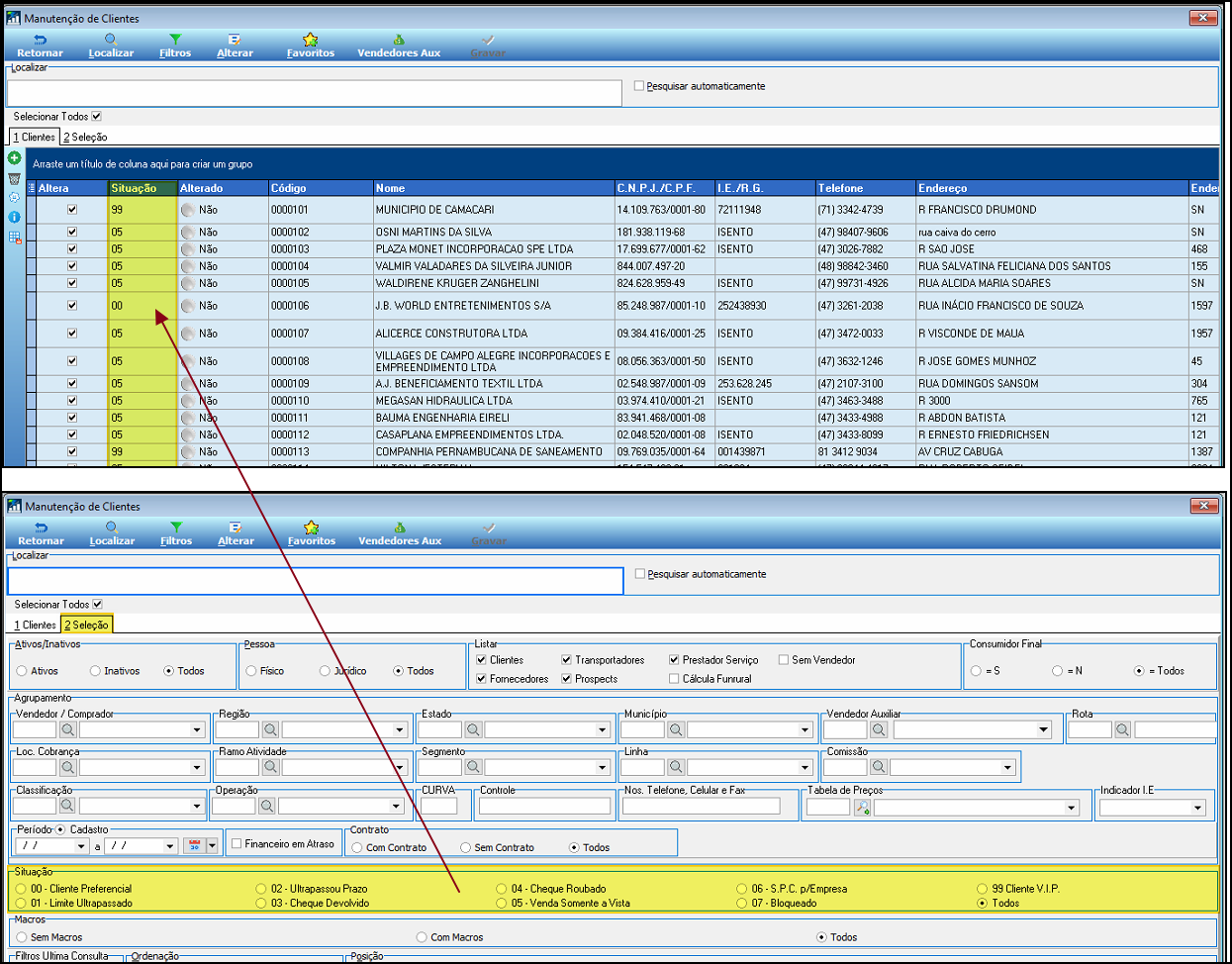
Task: Click the green plus add icon in the sidebar
Action: pyautogui.click(x=14, y=158)
